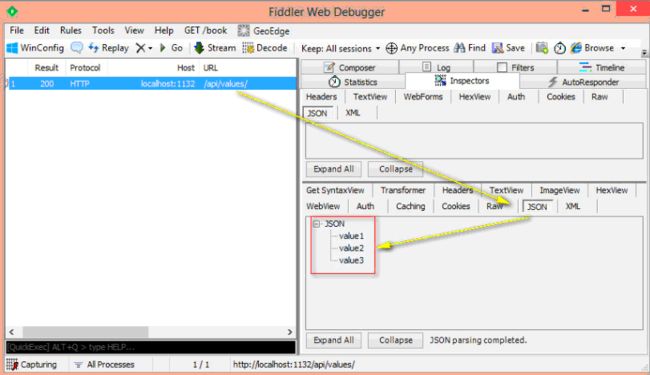The image size is (650, 375).
Task: Switch to the Composer tab
Action: (349, 67)
